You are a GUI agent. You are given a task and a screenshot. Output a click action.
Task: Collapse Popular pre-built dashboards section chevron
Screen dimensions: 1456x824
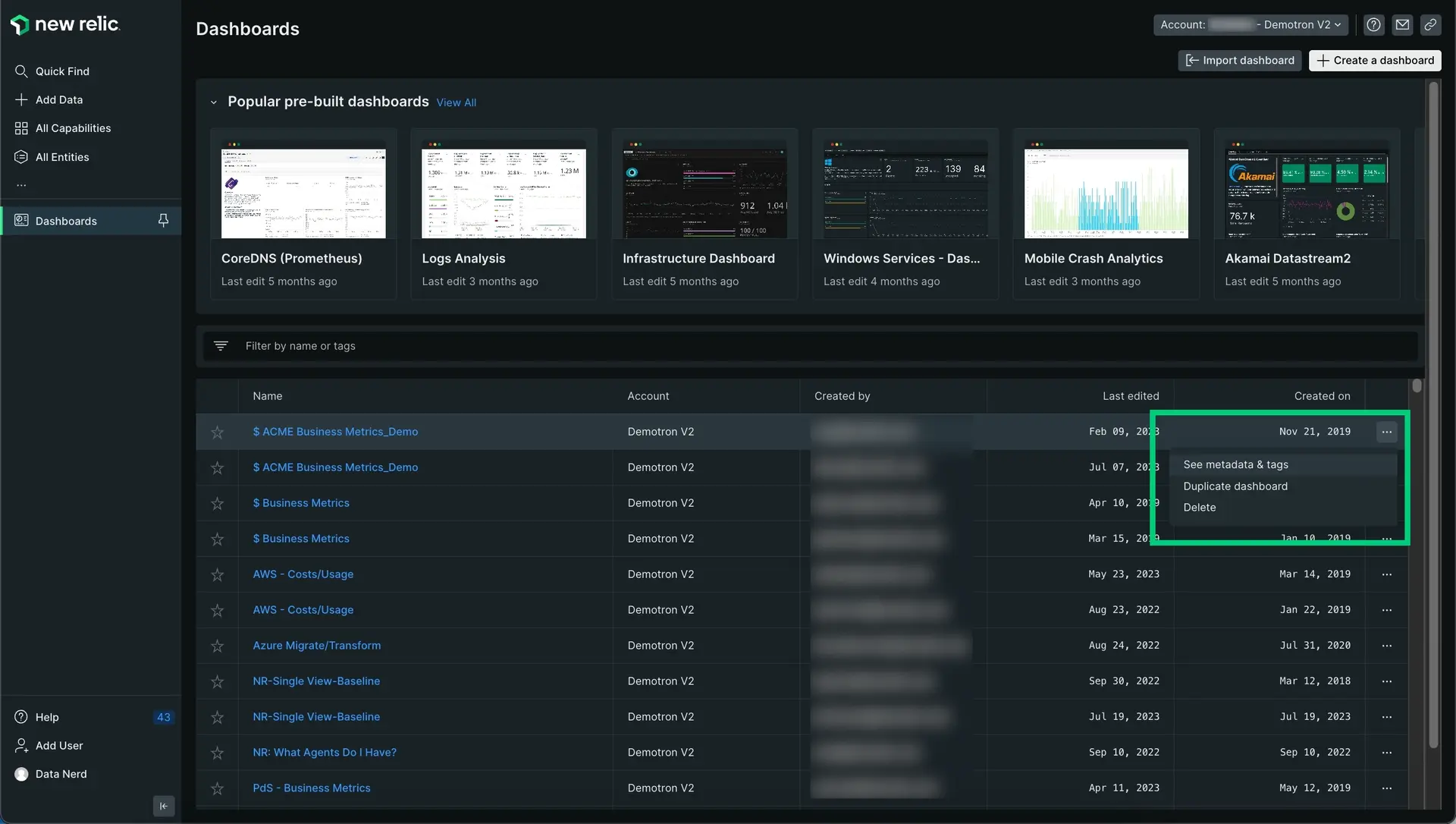tap(214, 102)
